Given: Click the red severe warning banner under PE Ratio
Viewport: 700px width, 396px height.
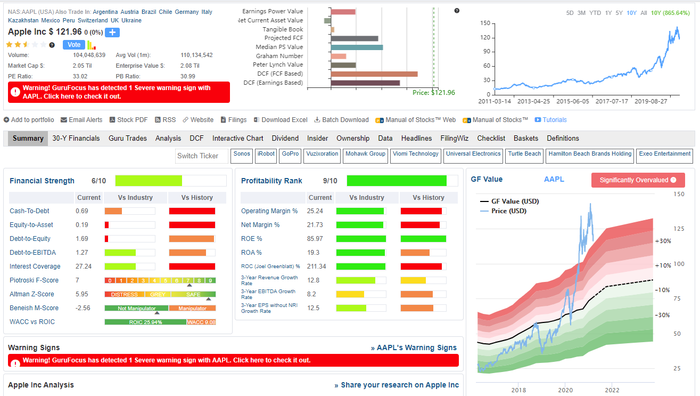Looking at the screenshot, I should click(x=119, y=92).
